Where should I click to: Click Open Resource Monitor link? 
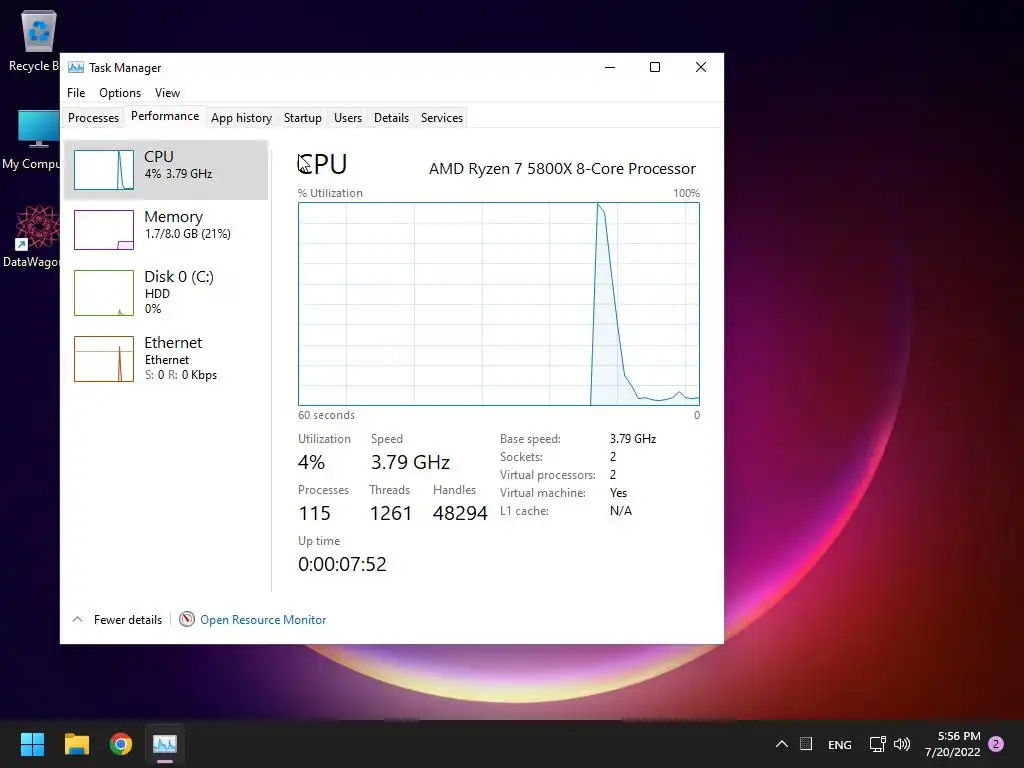pos(263,620)
